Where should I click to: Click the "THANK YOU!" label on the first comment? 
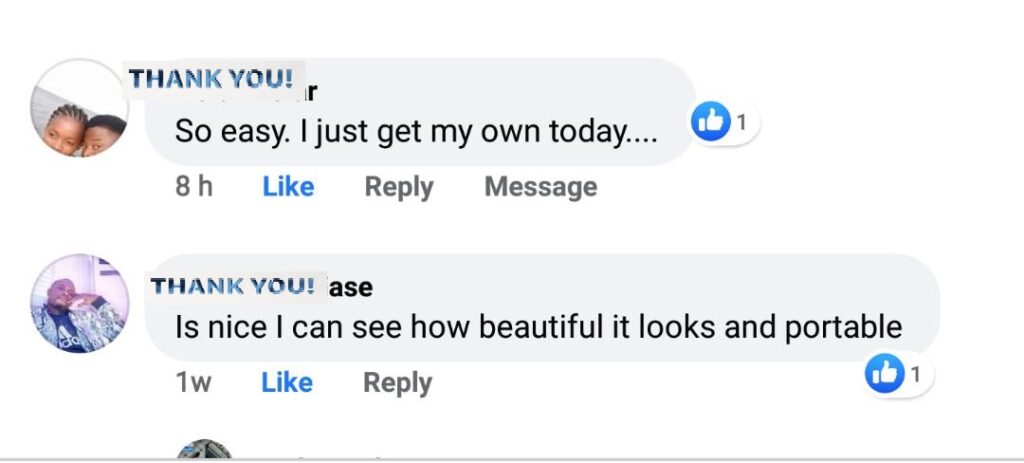(x=211, y=78)
